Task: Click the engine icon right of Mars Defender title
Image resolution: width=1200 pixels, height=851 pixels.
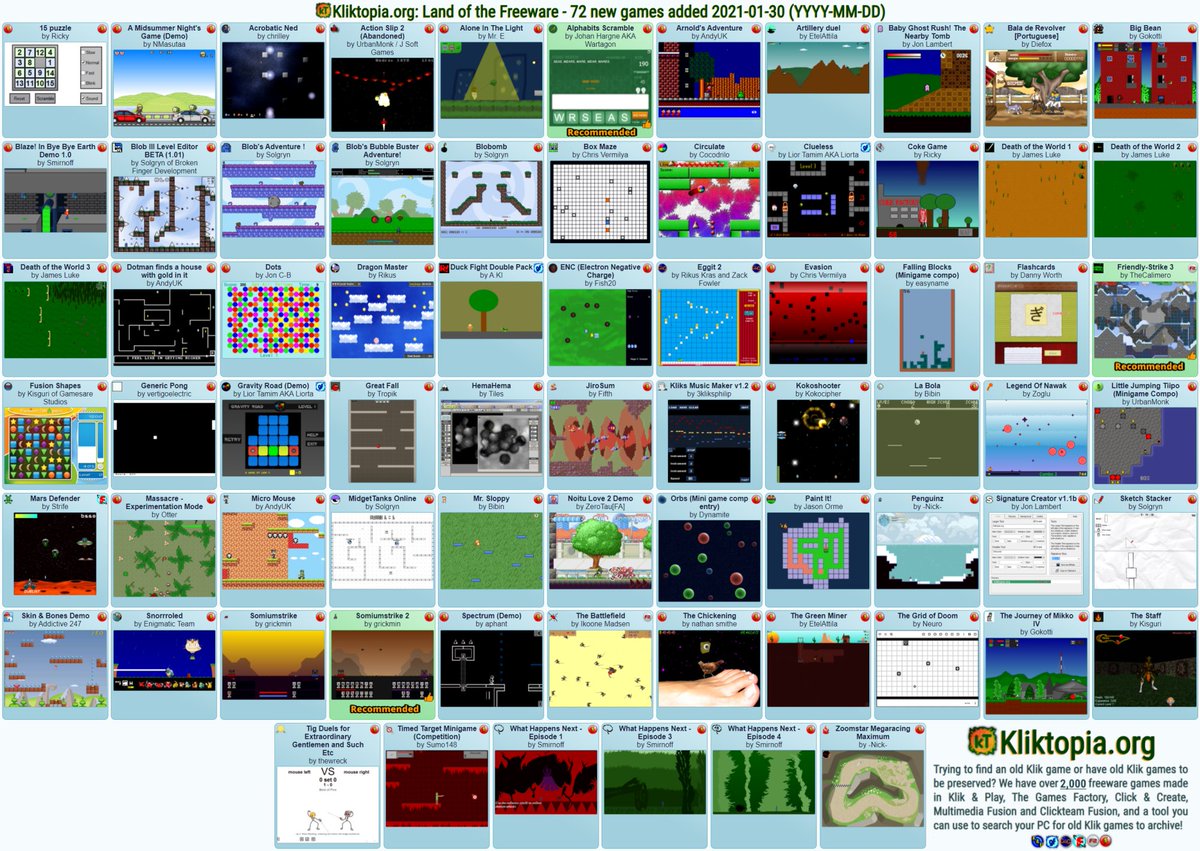Action: 102,499
